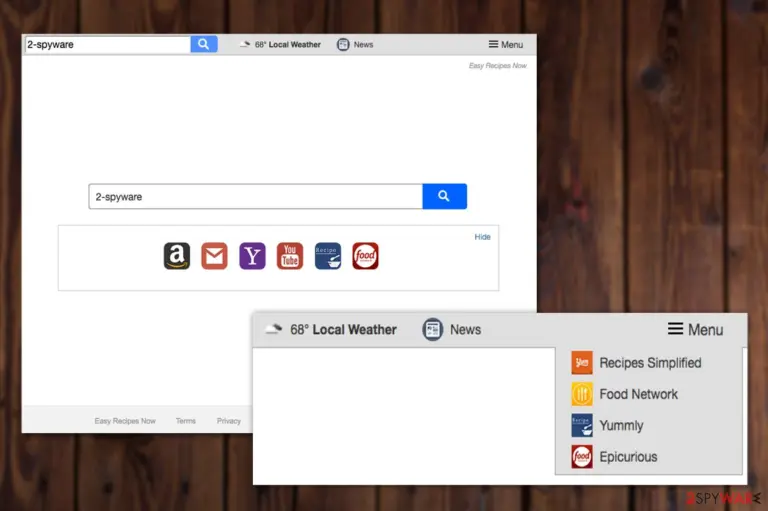Click the red Epicurious menu icon
Image resolution: width=768 pixels, height=511 pixels.
pyautogui.click(x=582, y=457)
